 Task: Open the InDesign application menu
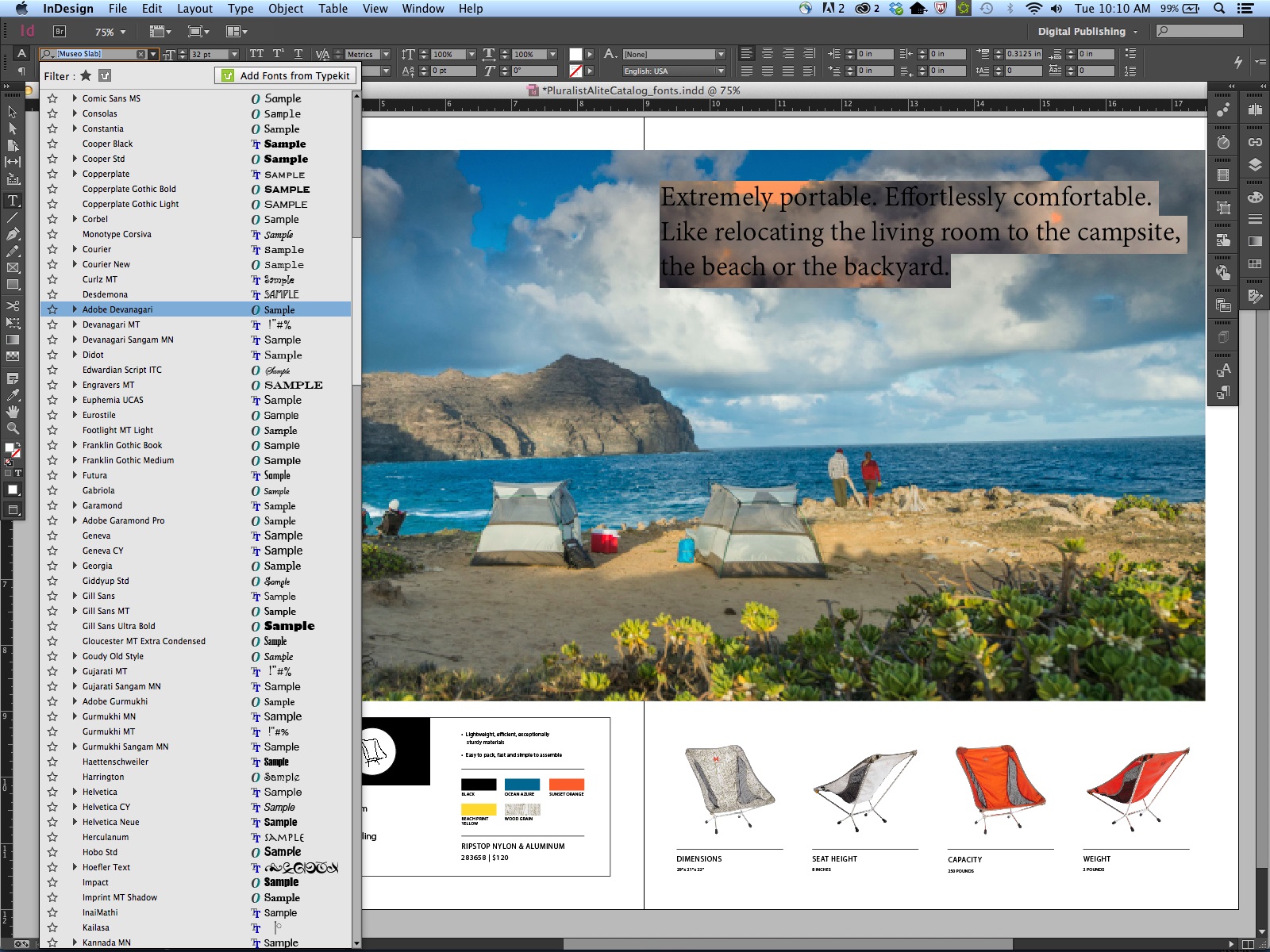(68, 9)
